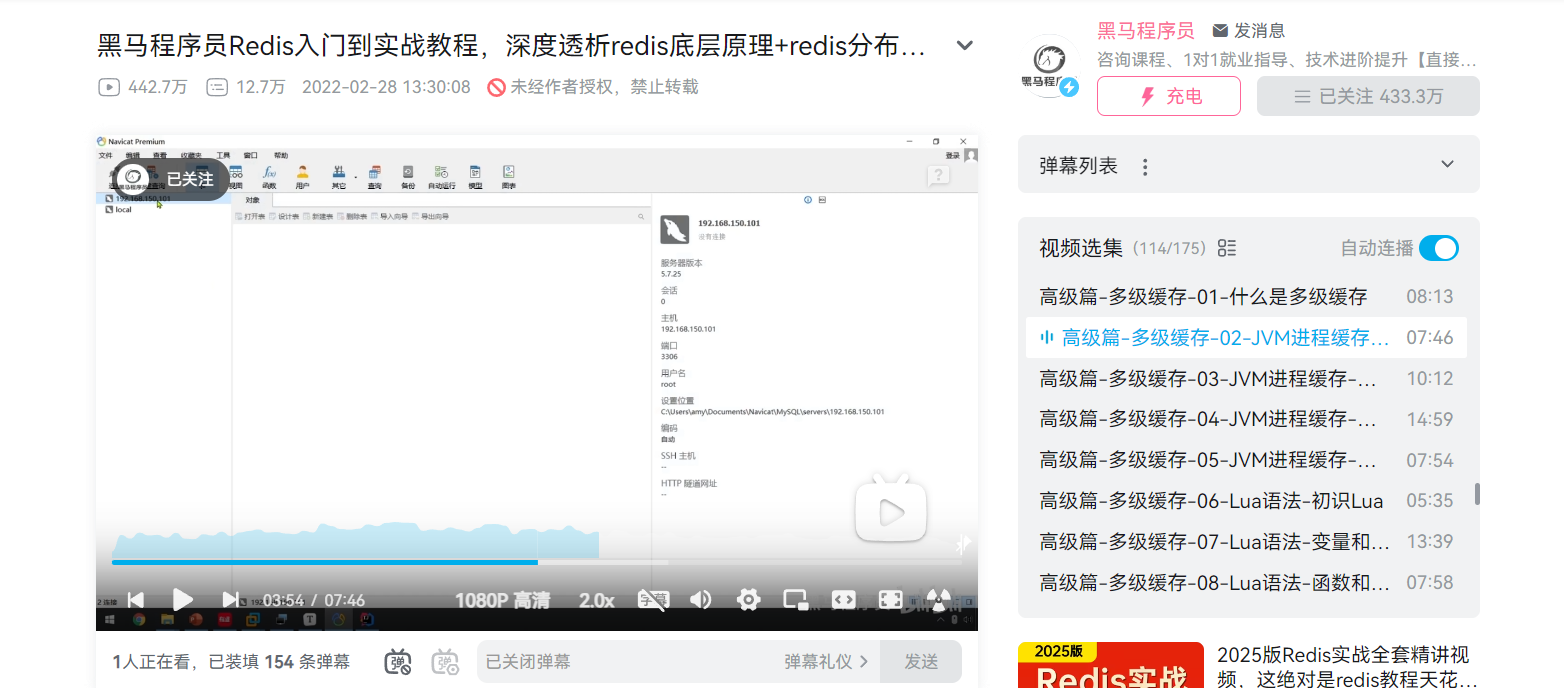This screenshot has height=688, width=1564.
Task: Open the 弹幕礼仪 etiquette link
Action: (x=826, y=662)
